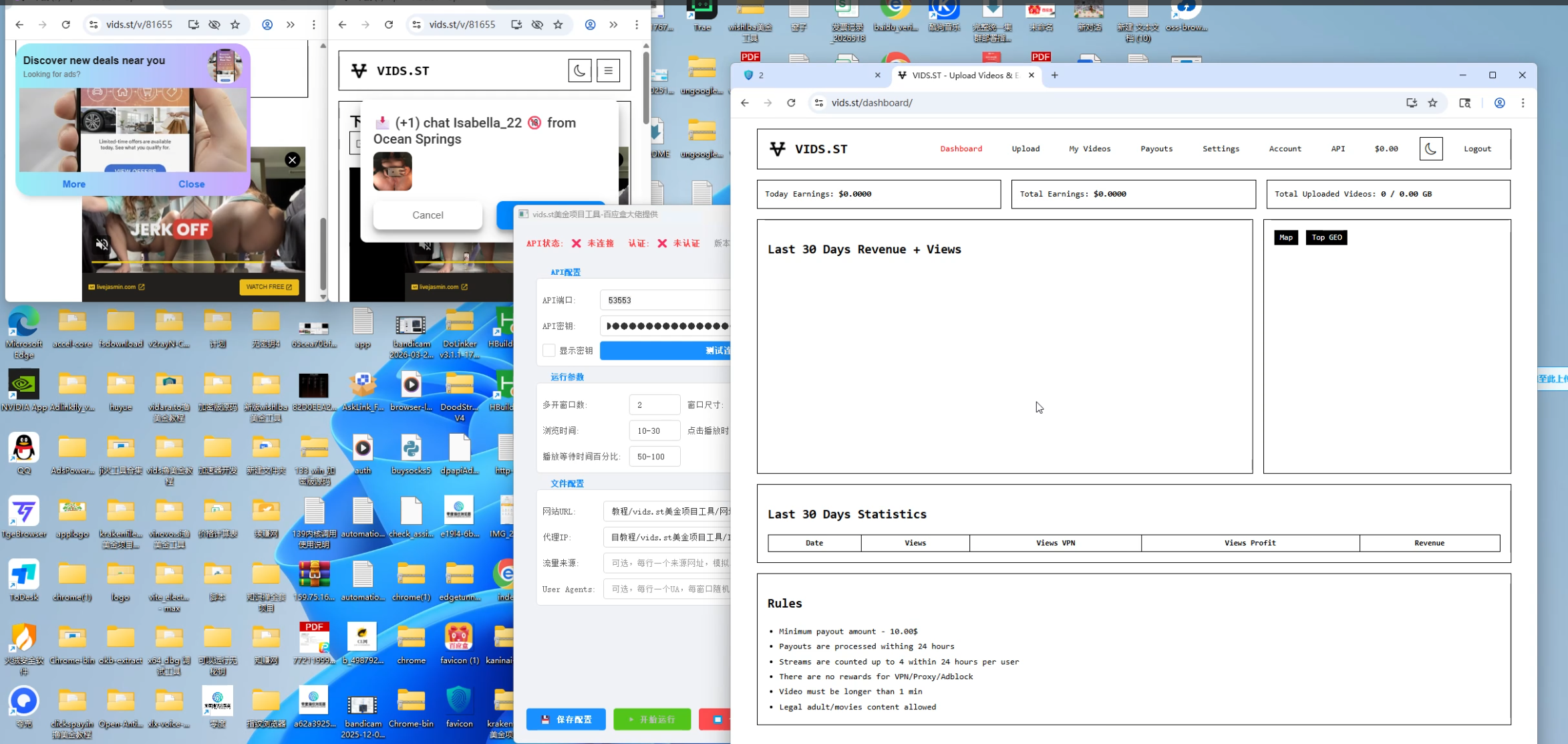
Task: Toggle dark mode in VIDS.ST dashboard
Action: point(1430,148)
